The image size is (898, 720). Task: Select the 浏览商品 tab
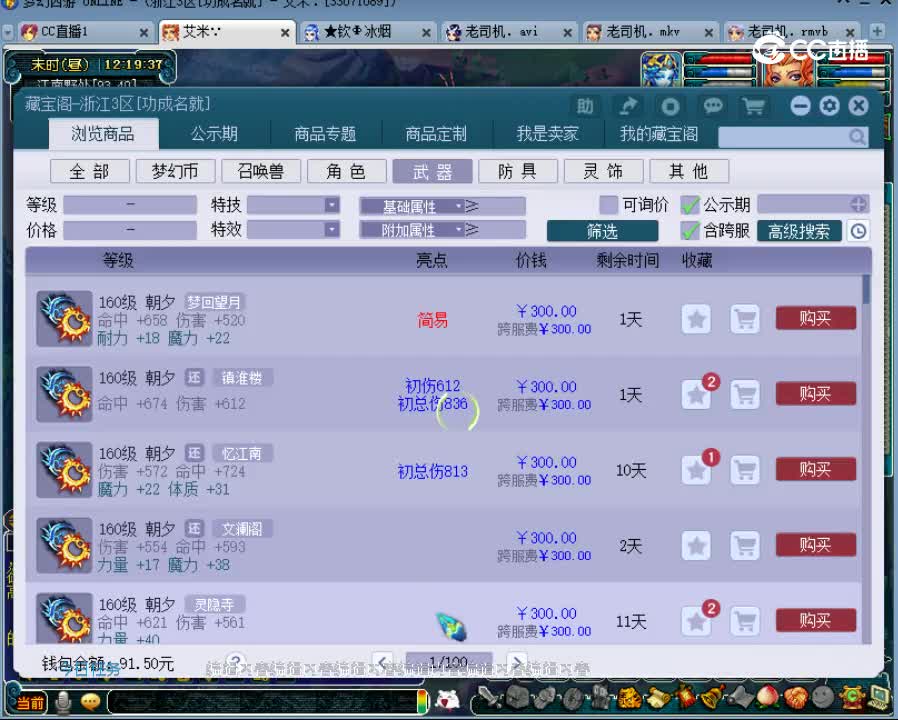(x=103, y=134)
